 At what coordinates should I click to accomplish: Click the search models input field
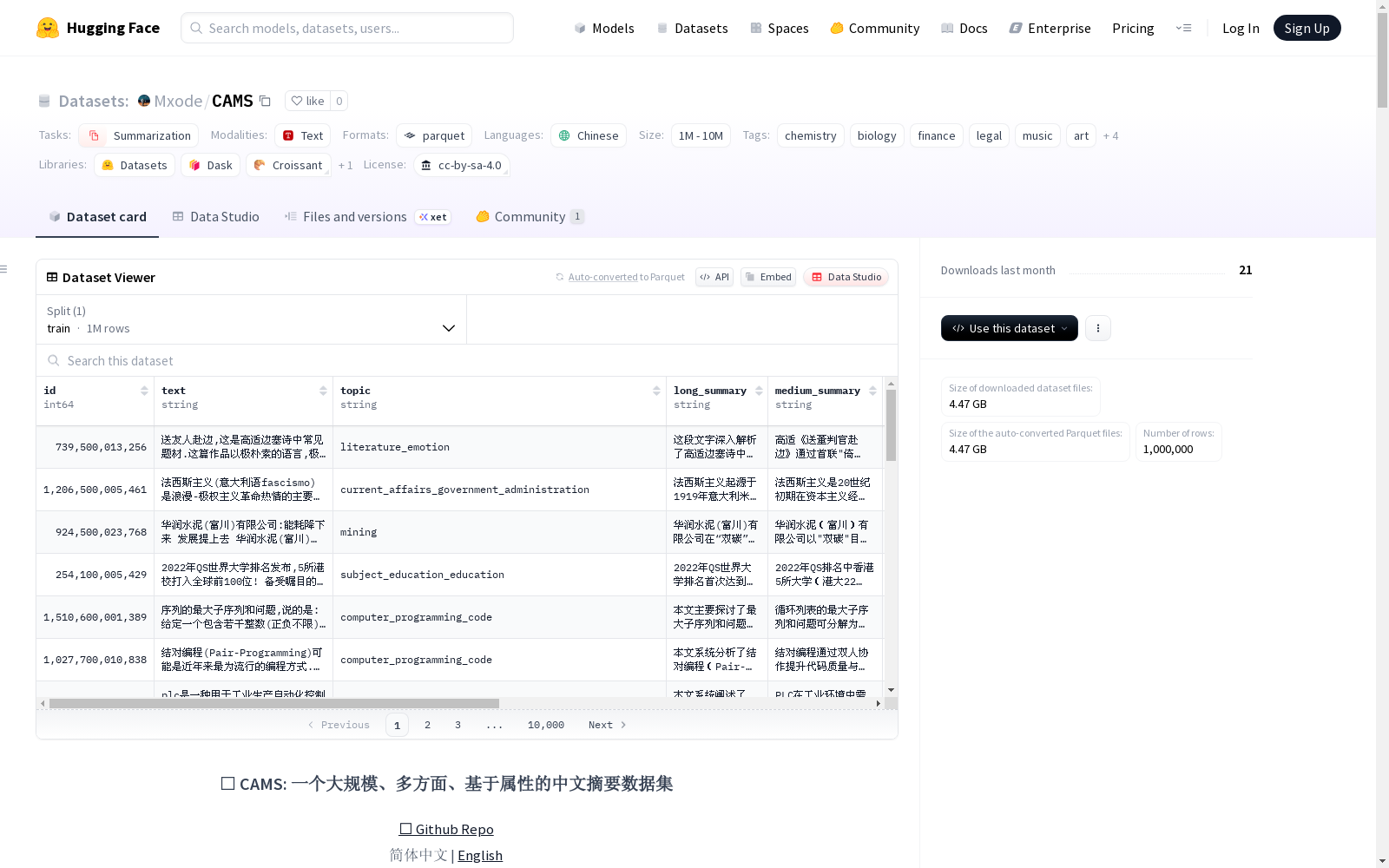[x=347, y=28]
